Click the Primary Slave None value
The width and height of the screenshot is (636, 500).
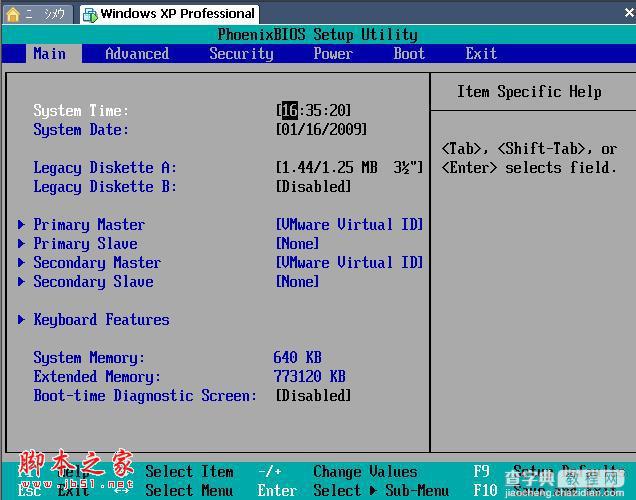point(297,243)
